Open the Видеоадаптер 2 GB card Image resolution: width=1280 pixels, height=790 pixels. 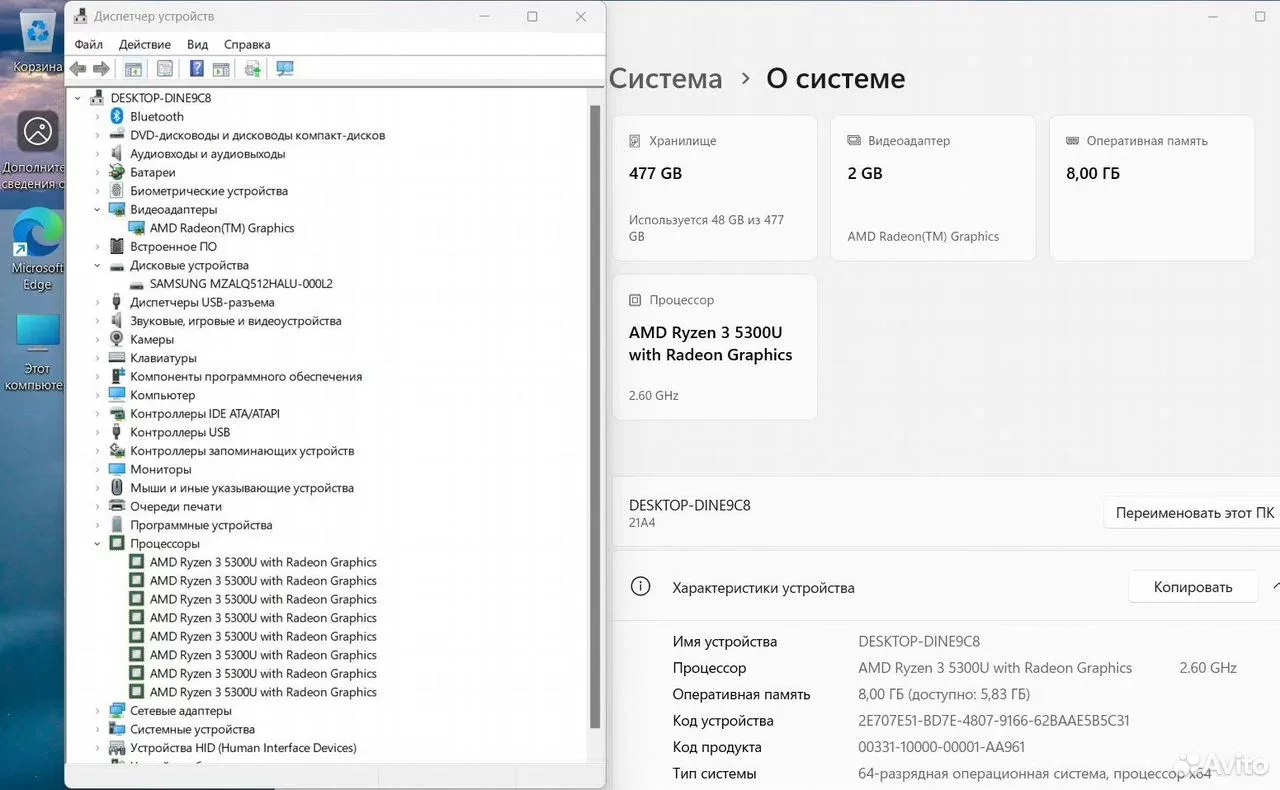[x=933, y=188]
